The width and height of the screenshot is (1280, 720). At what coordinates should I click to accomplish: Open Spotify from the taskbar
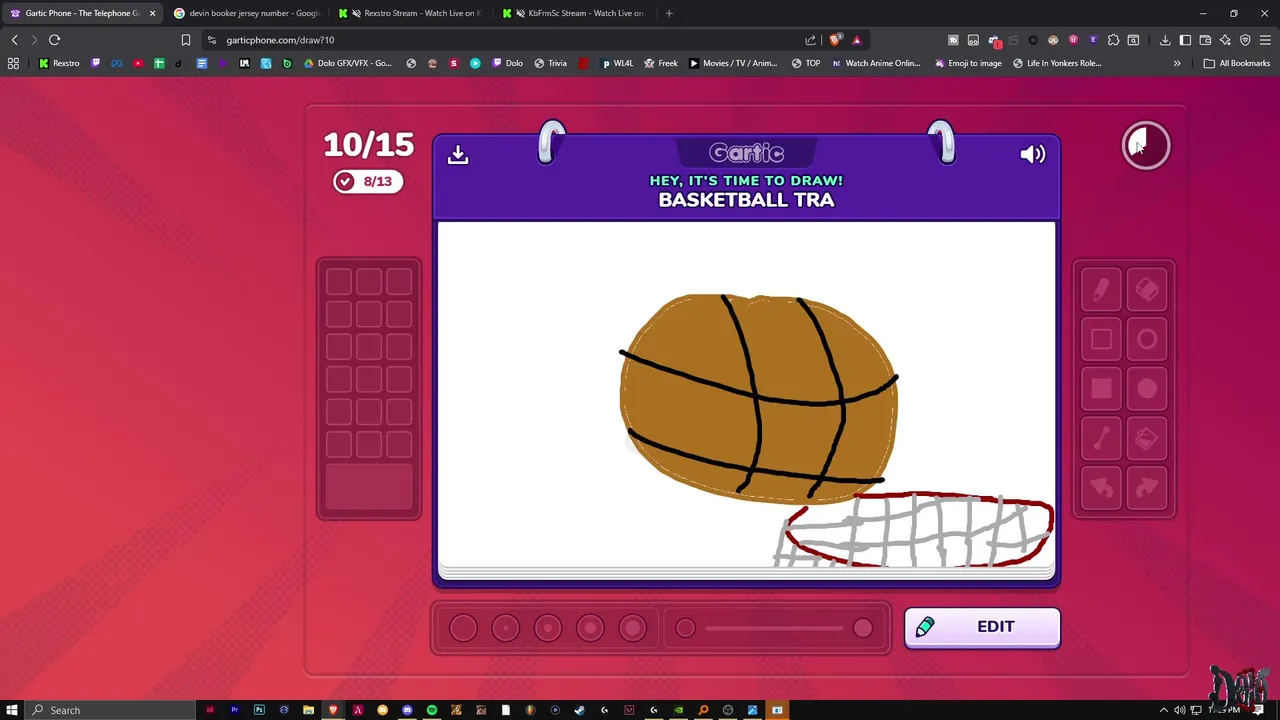point(432,710)
